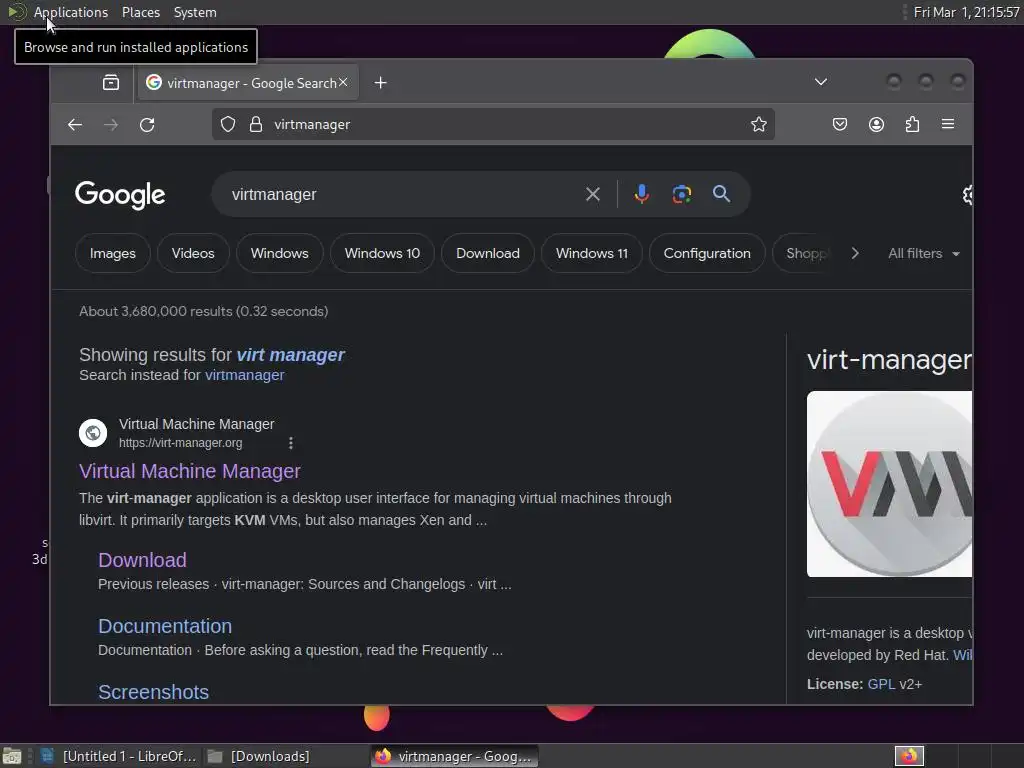Open the Download sitelink
Image resolution: width=1024 pixels, height=768 pixels.
pyautogui.click(x=142, y=560)
